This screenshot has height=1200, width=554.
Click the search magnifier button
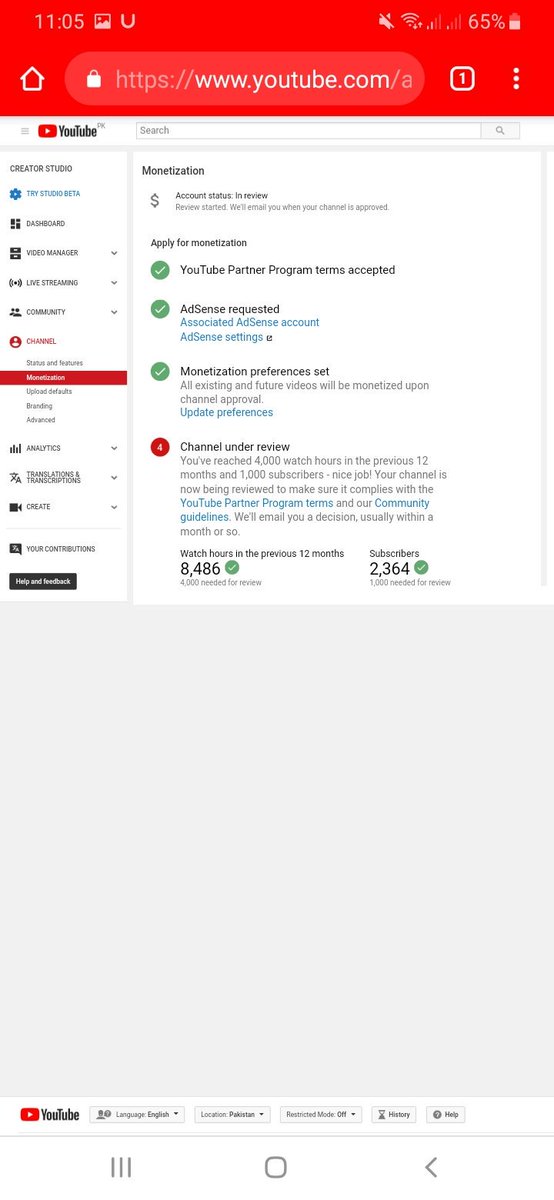[x=501, y=130]
